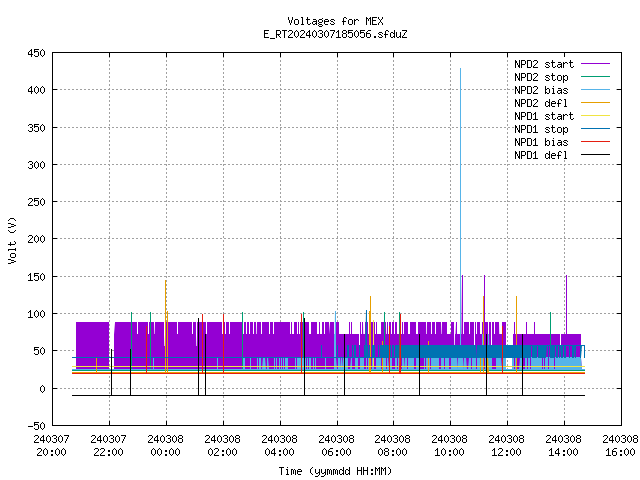The width and height of the screenshot is (640, 480).
Task: Click the 240308 06:00 time tick label
Action: [x=336, y=446]
